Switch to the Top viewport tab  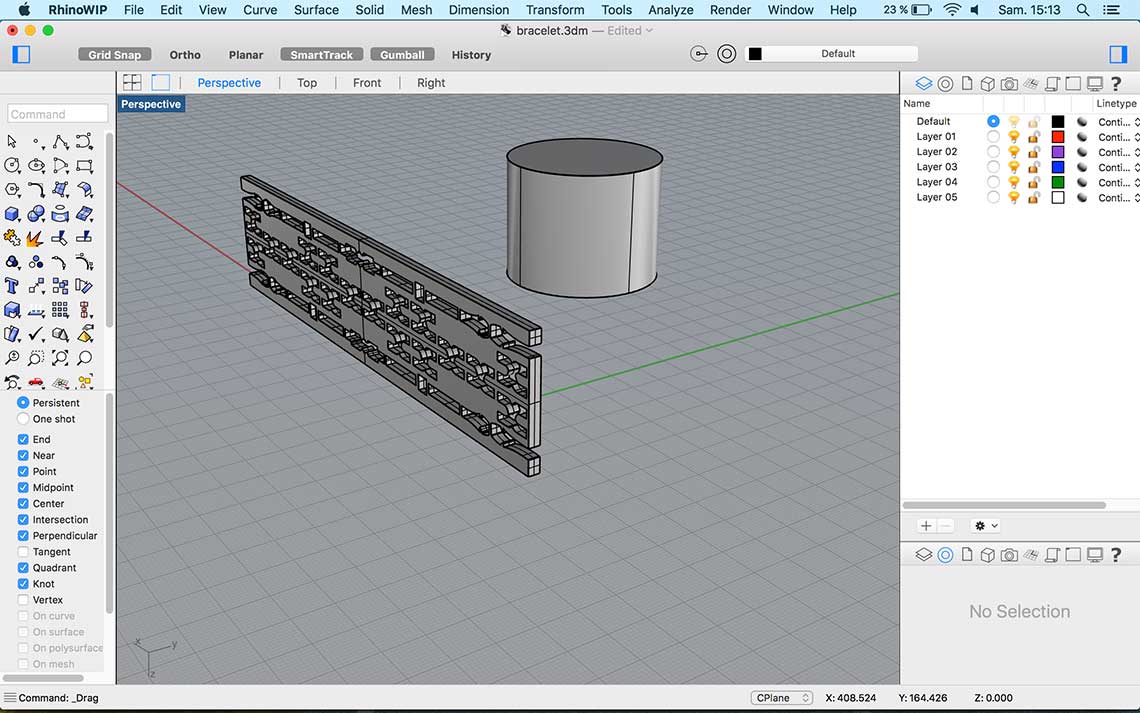click(307, 83)
